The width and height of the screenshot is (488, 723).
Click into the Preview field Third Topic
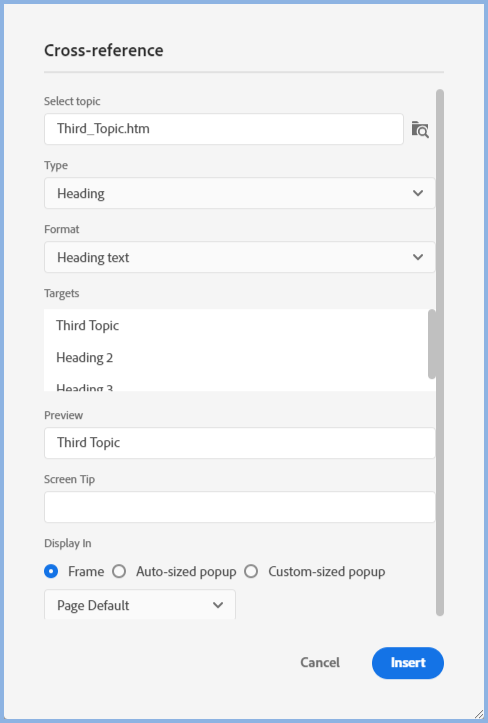239,443
